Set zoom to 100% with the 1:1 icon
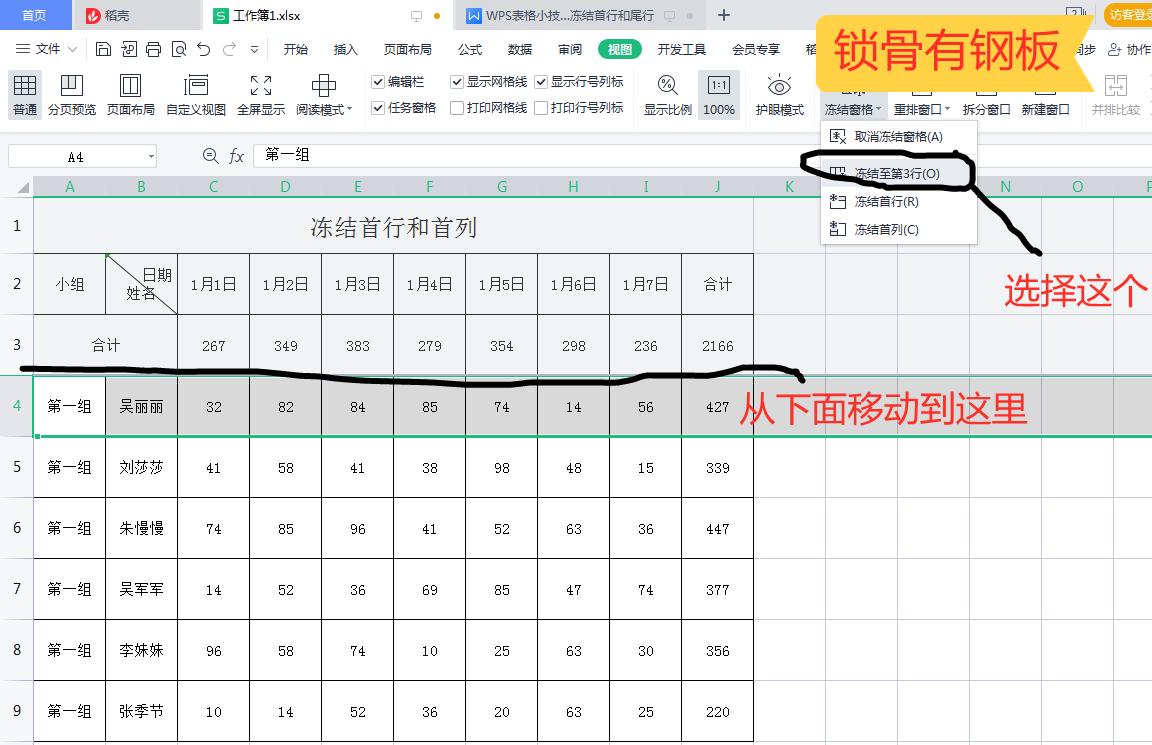This screenshot has height=745, width=1152. 718,95
